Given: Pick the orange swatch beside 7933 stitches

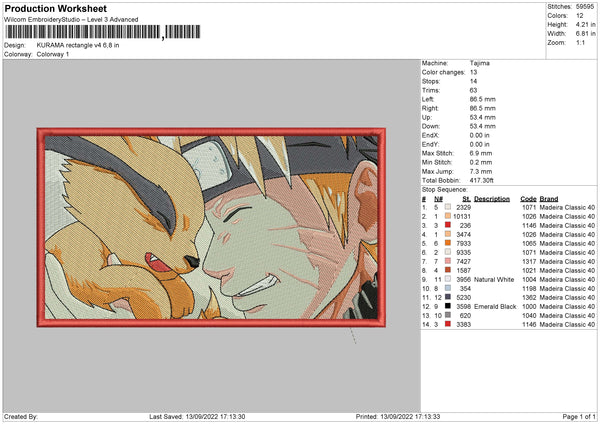Looking at the screenshot, I should click(x=448, y=243).
